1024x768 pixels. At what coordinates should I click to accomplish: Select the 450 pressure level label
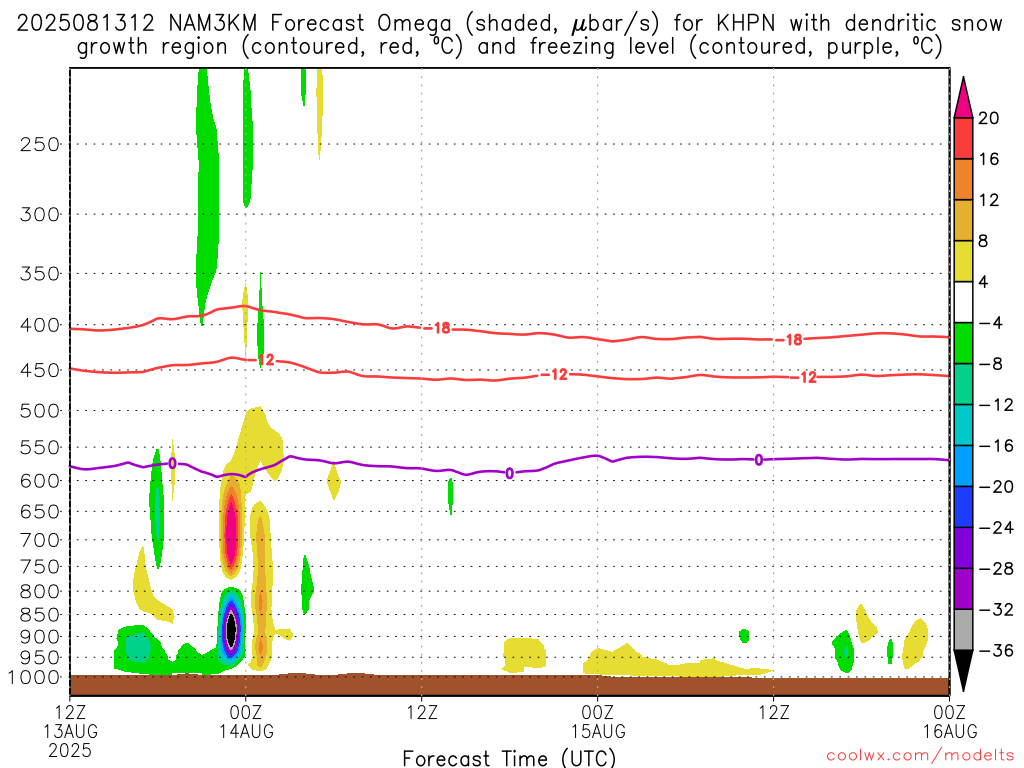40,370
